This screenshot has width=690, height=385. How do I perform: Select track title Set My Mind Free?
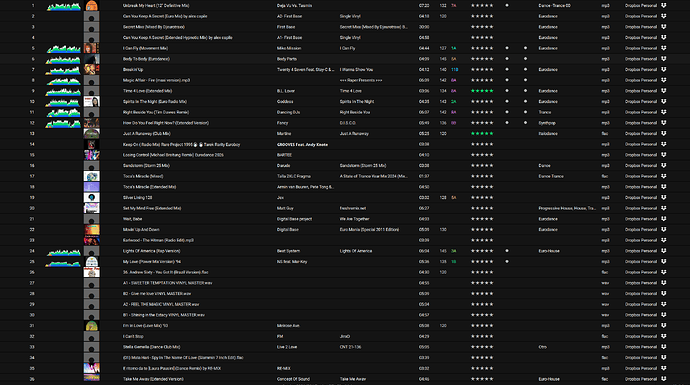152,209
